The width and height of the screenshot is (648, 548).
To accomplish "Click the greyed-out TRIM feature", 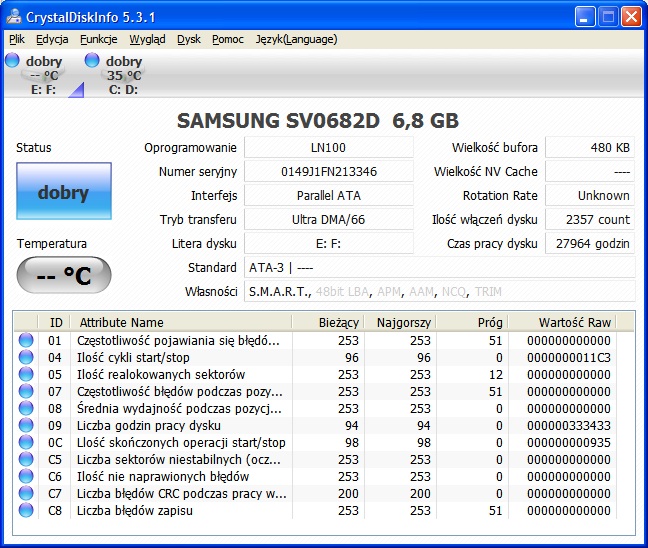I will (488, 292).
